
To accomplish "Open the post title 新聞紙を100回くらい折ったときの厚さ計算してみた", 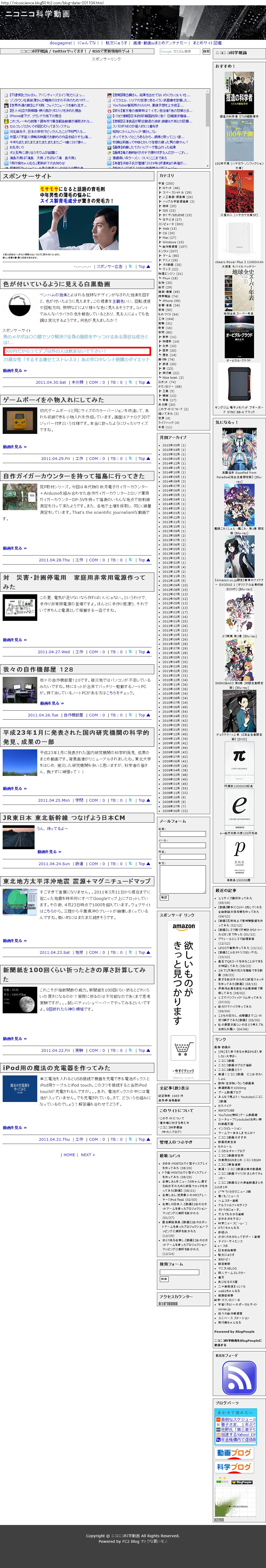I will (x=74, y=974).
